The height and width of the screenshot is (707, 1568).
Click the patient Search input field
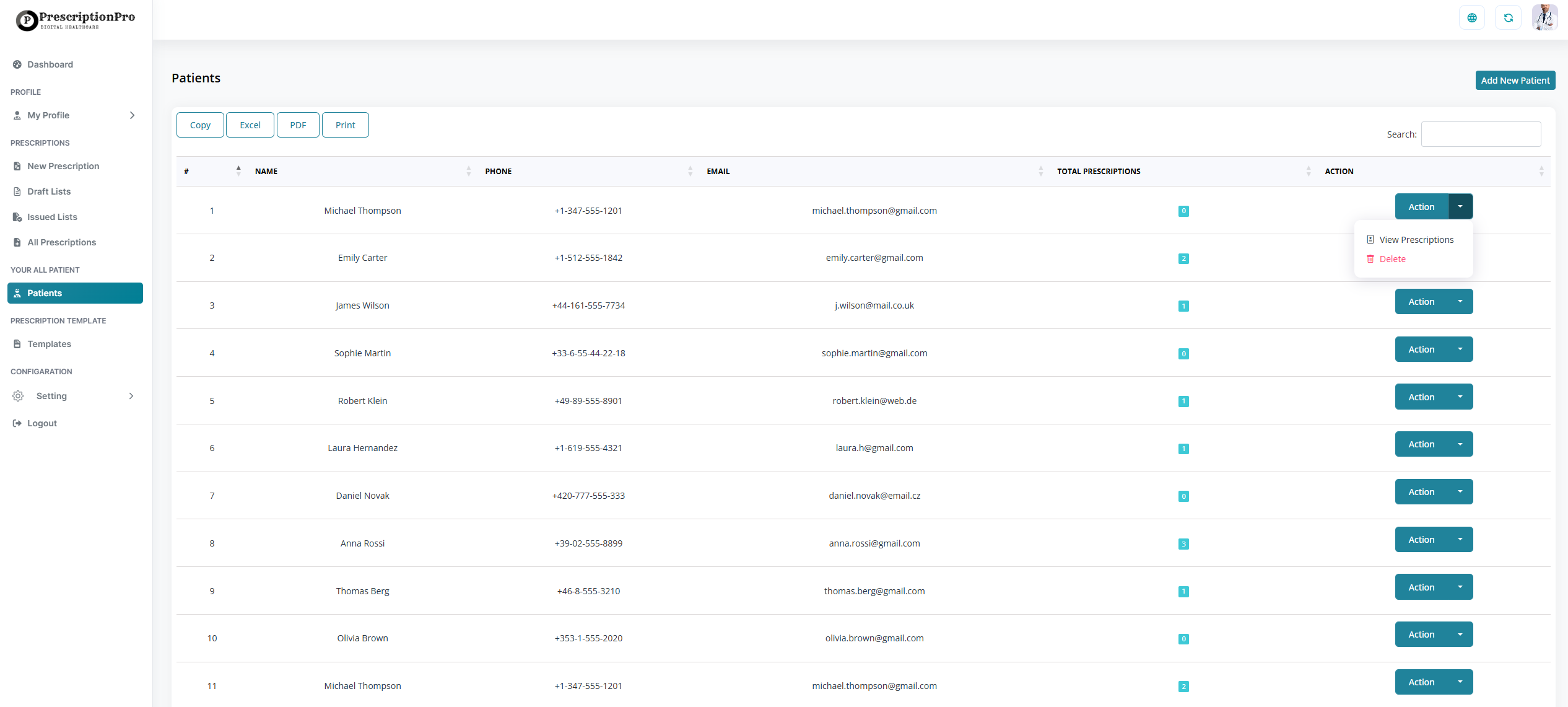(x=1480, y=134)
